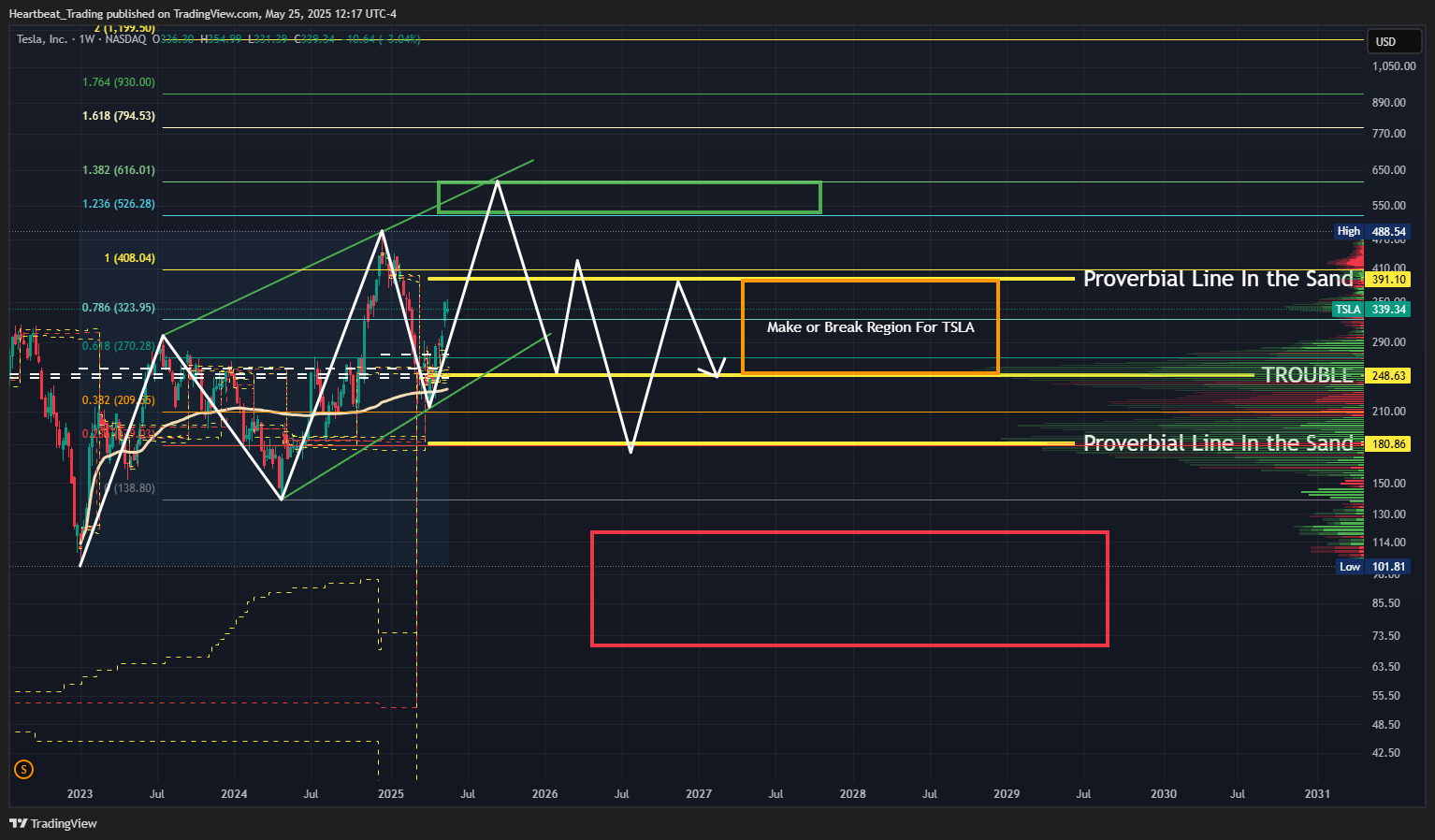Viewport: 1435px width, 840px height.
Task: Click 290.00 on the price scale
Action: tap(1389, 342)
